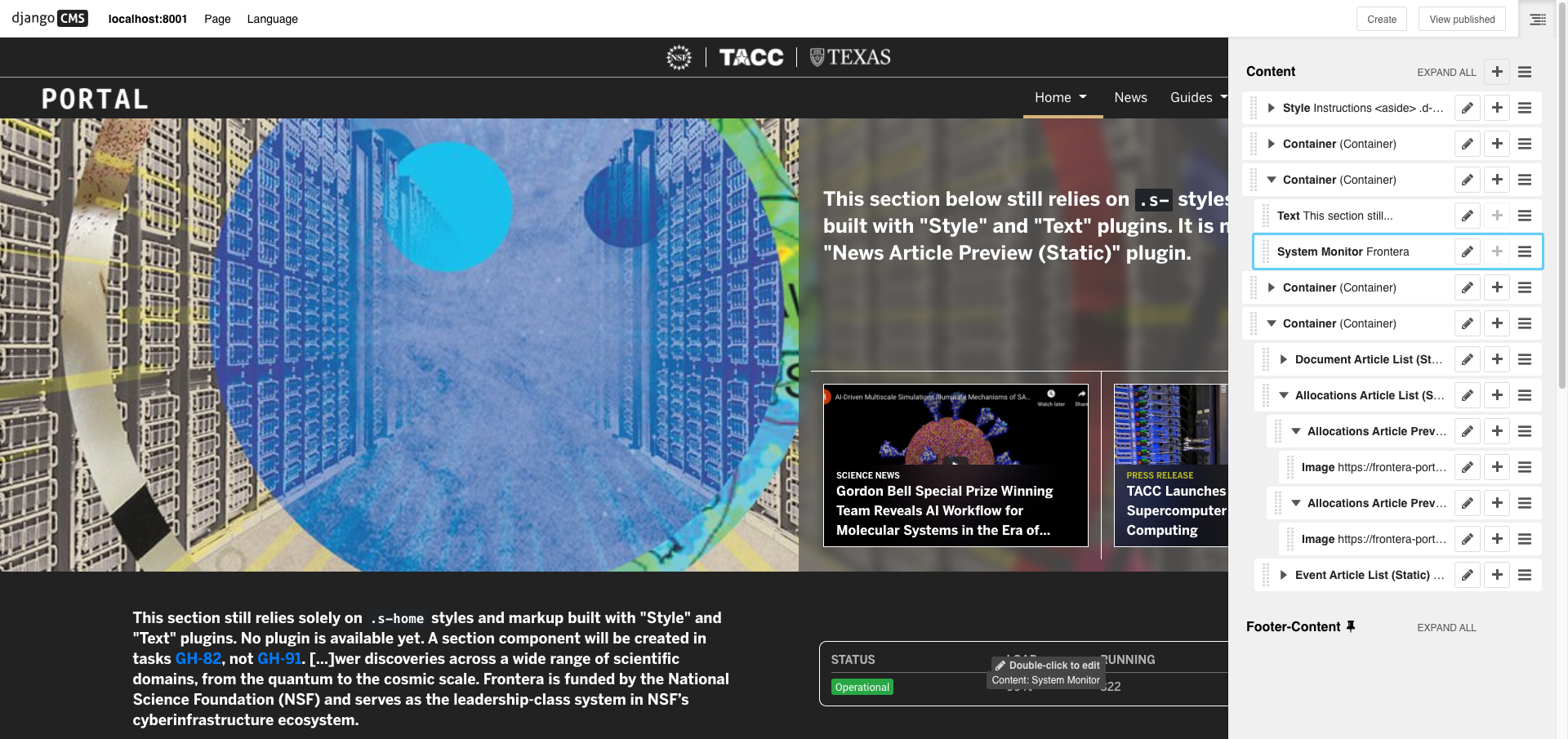Add child plugin to Style Instructions

pos(1497,108)
